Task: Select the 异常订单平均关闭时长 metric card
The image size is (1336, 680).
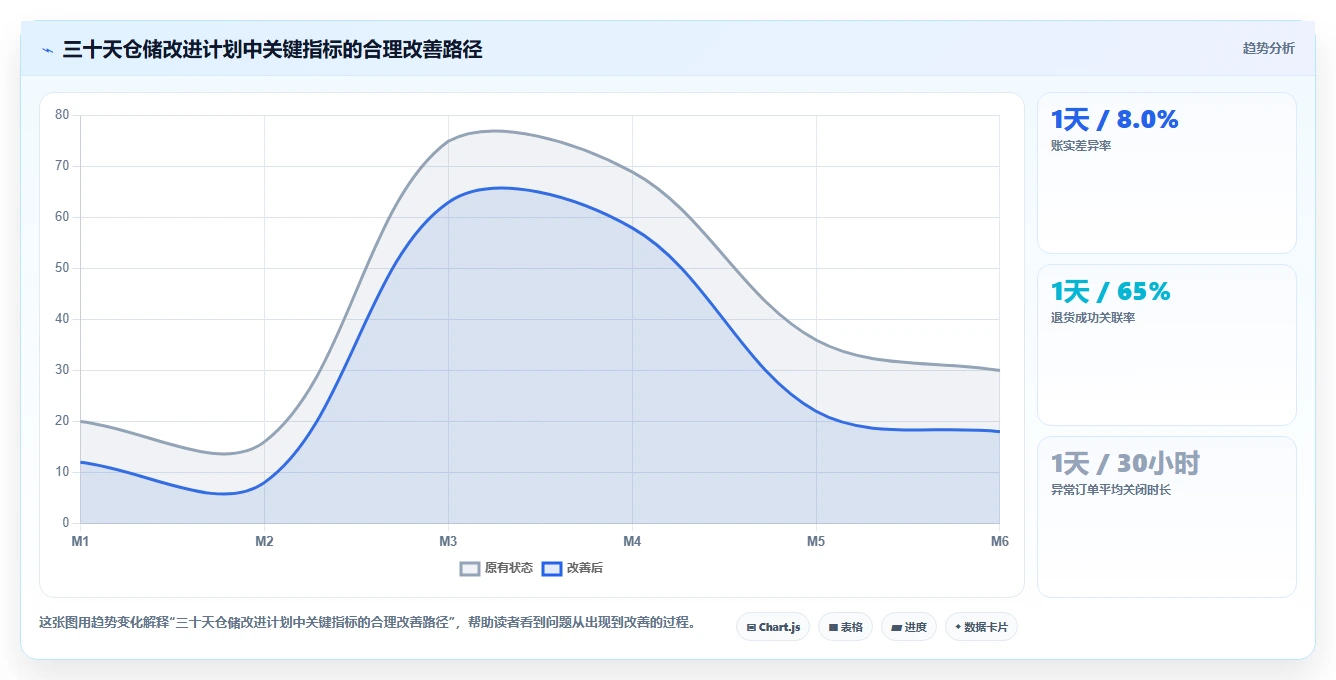Action: [x=1167, y=517]
